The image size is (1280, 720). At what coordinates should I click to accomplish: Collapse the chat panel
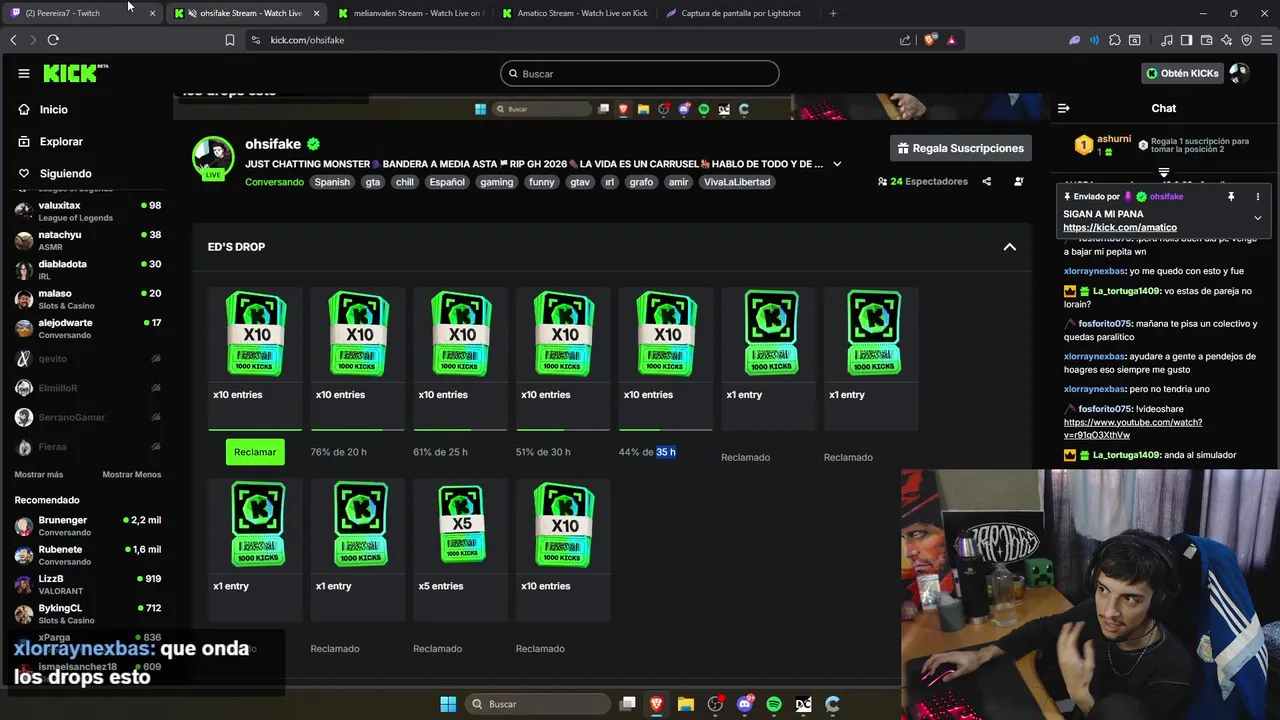click(1064, 108)
